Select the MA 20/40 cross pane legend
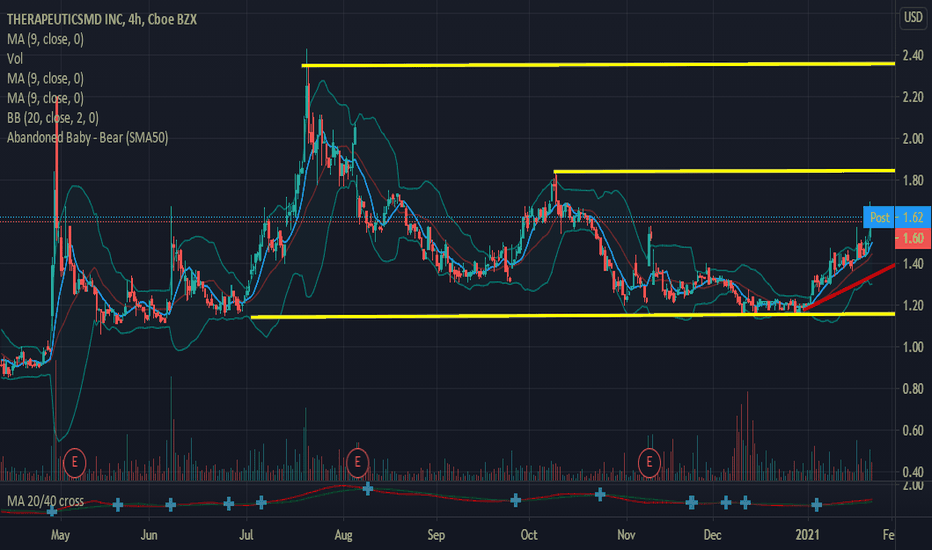 (x=45, y=501)
